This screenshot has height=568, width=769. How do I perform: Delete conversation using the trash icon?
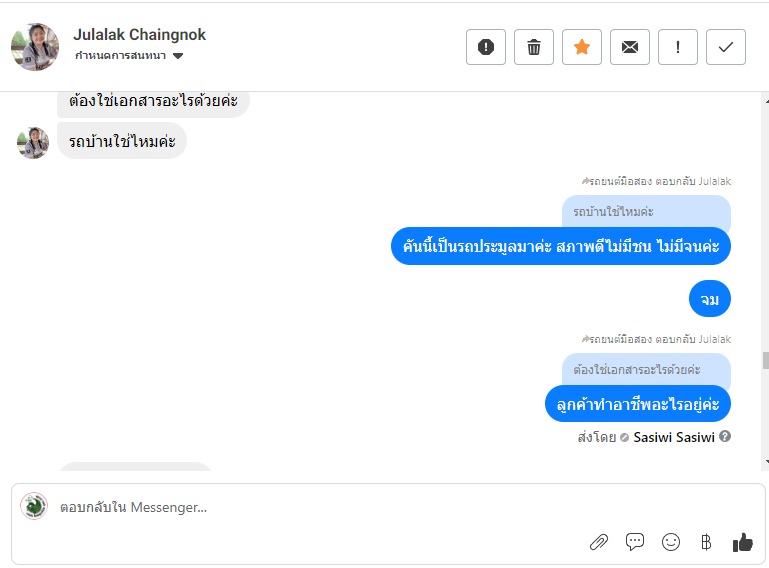point(534,47)
